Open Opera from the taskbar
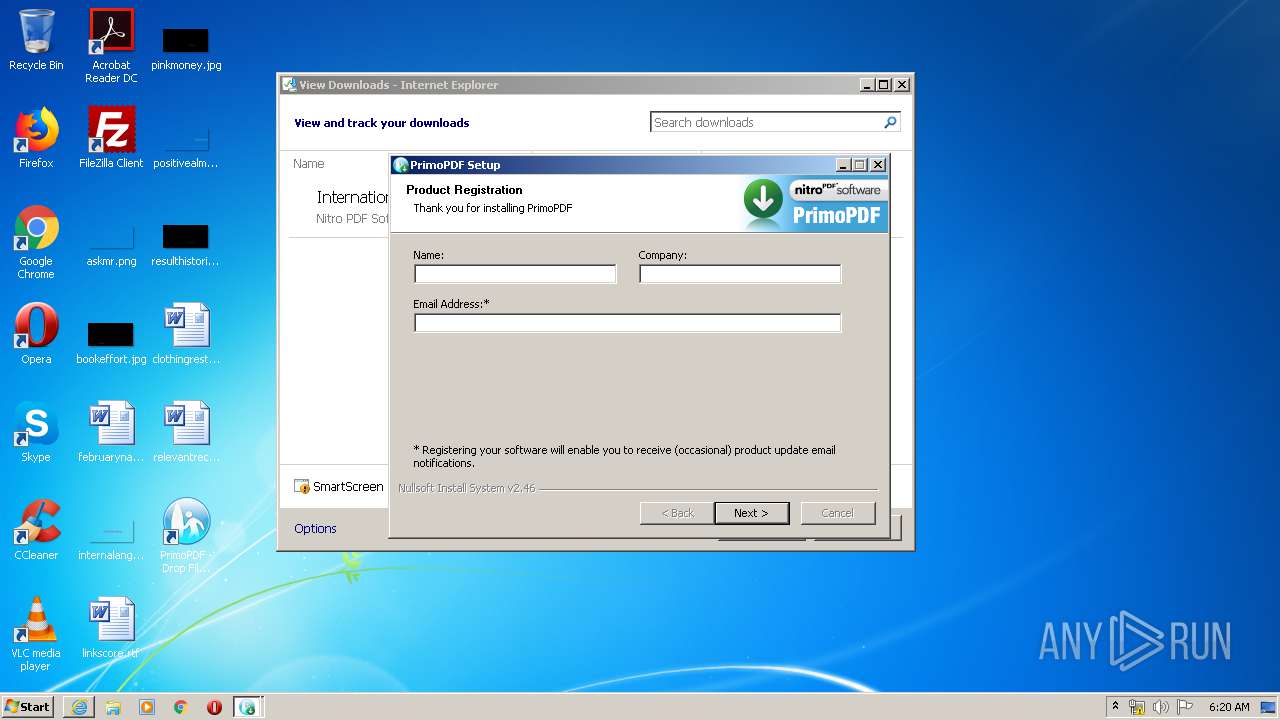This screenshot has width=1280, height=720. click(x=214, y=707)
